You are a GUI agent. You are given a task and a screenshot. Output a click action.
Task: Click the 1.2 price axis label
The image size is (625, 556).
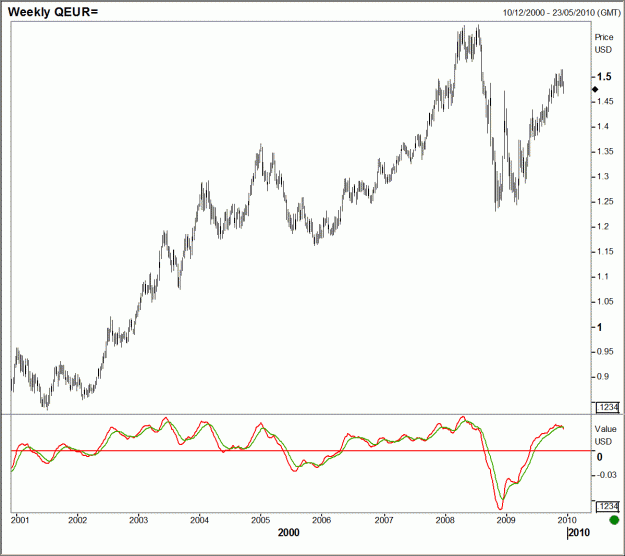603,226
